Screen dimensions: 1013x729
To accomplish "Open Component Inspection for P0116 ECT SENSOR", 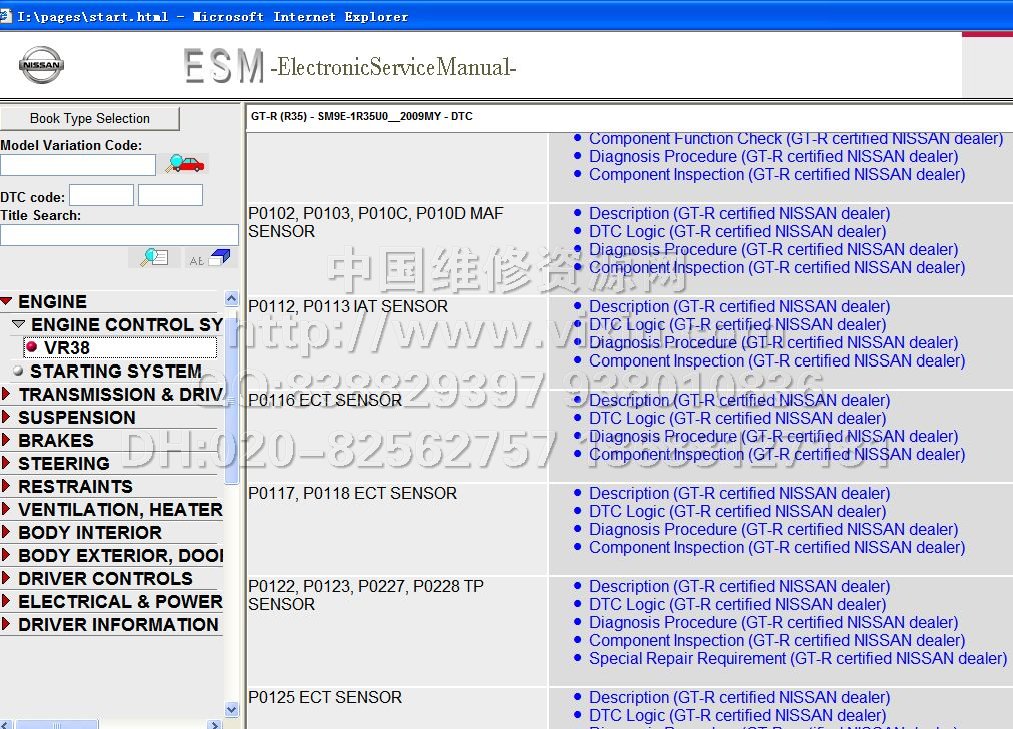I will coord(777,454).
